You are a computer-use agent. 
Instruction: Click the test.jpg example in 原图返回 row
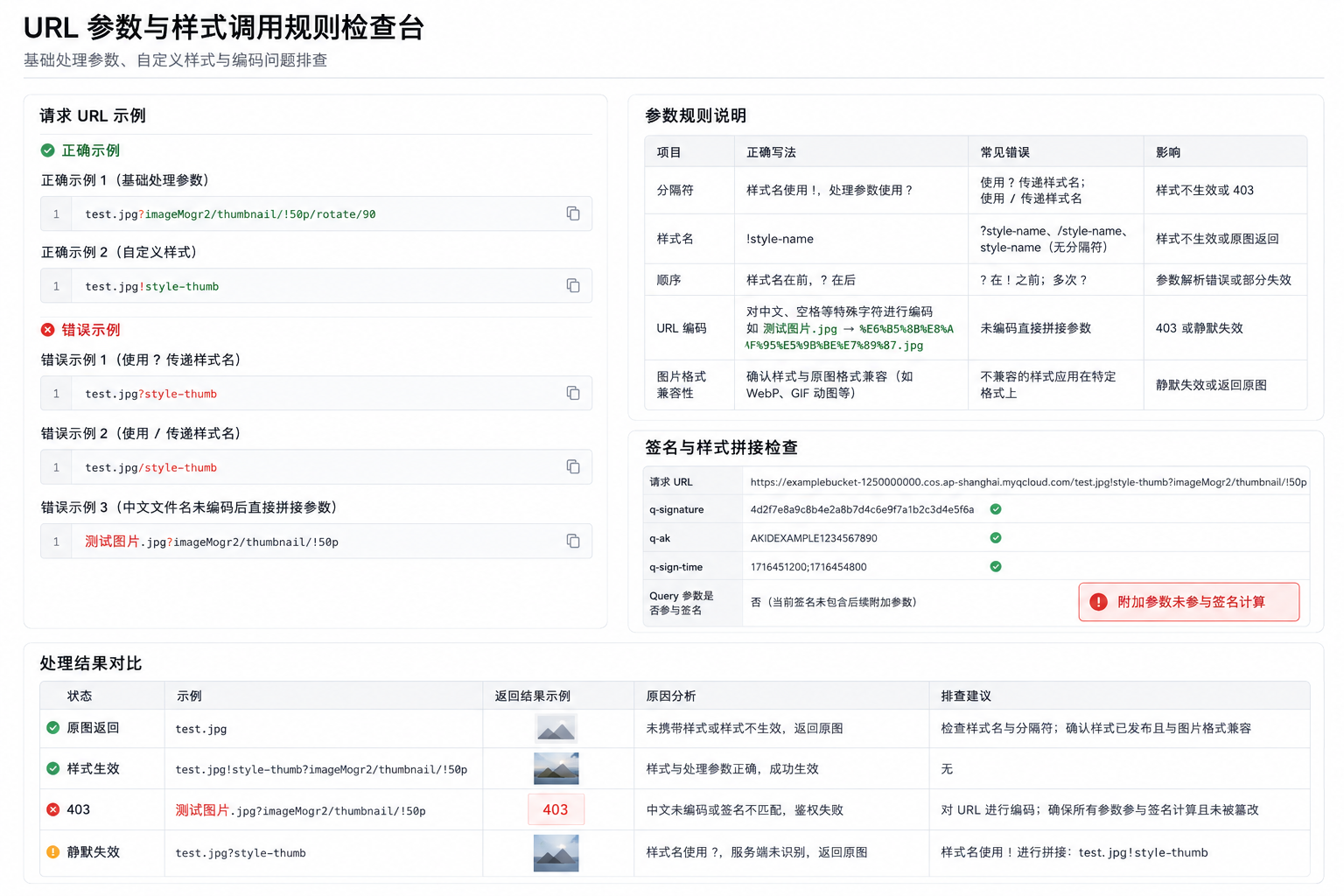pyautogui.click(x=201, y=729)
